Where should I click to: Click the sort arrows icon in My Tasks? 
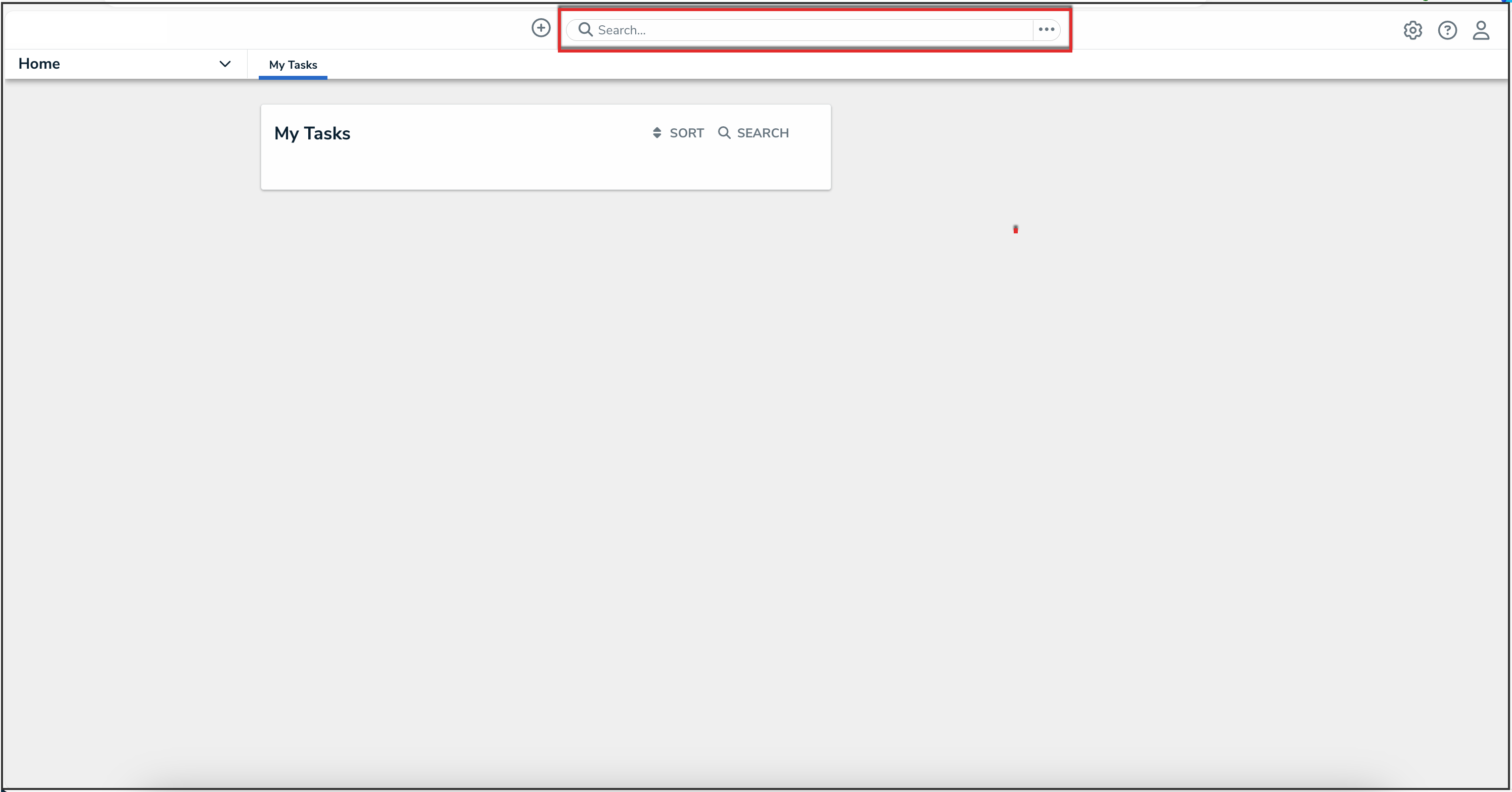[657, 132]
